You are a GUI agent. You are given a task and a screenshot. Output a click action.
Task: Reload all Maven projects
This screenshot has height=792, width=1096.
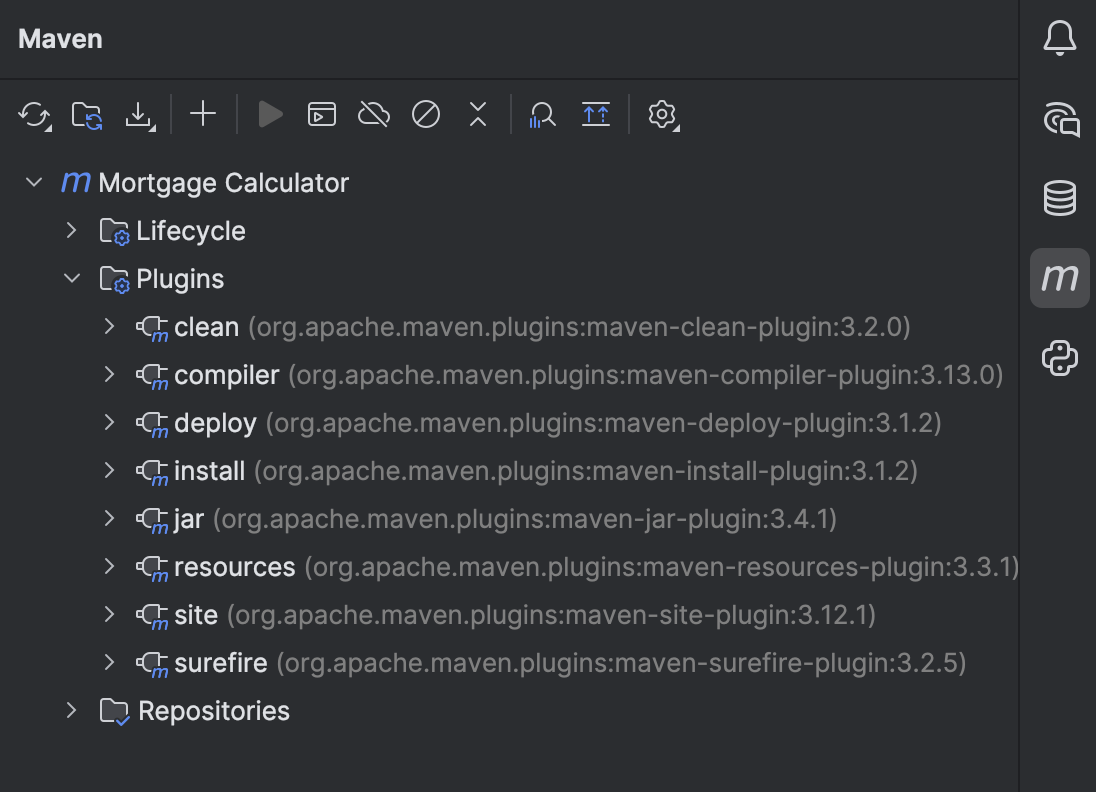click(x=35, y=114)
